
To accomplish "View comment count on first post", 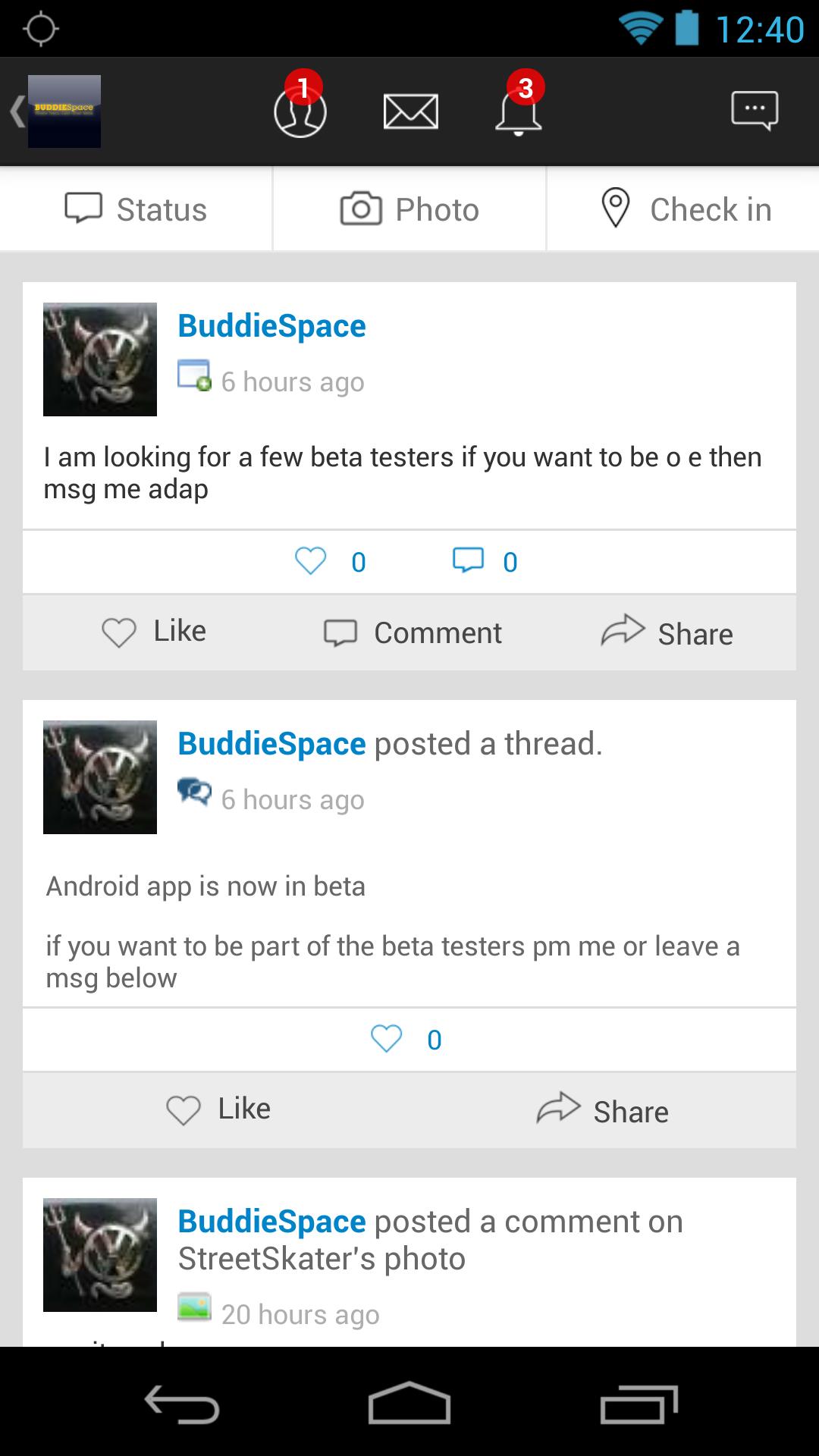I will pyautogui.click(x=485, y=562).
